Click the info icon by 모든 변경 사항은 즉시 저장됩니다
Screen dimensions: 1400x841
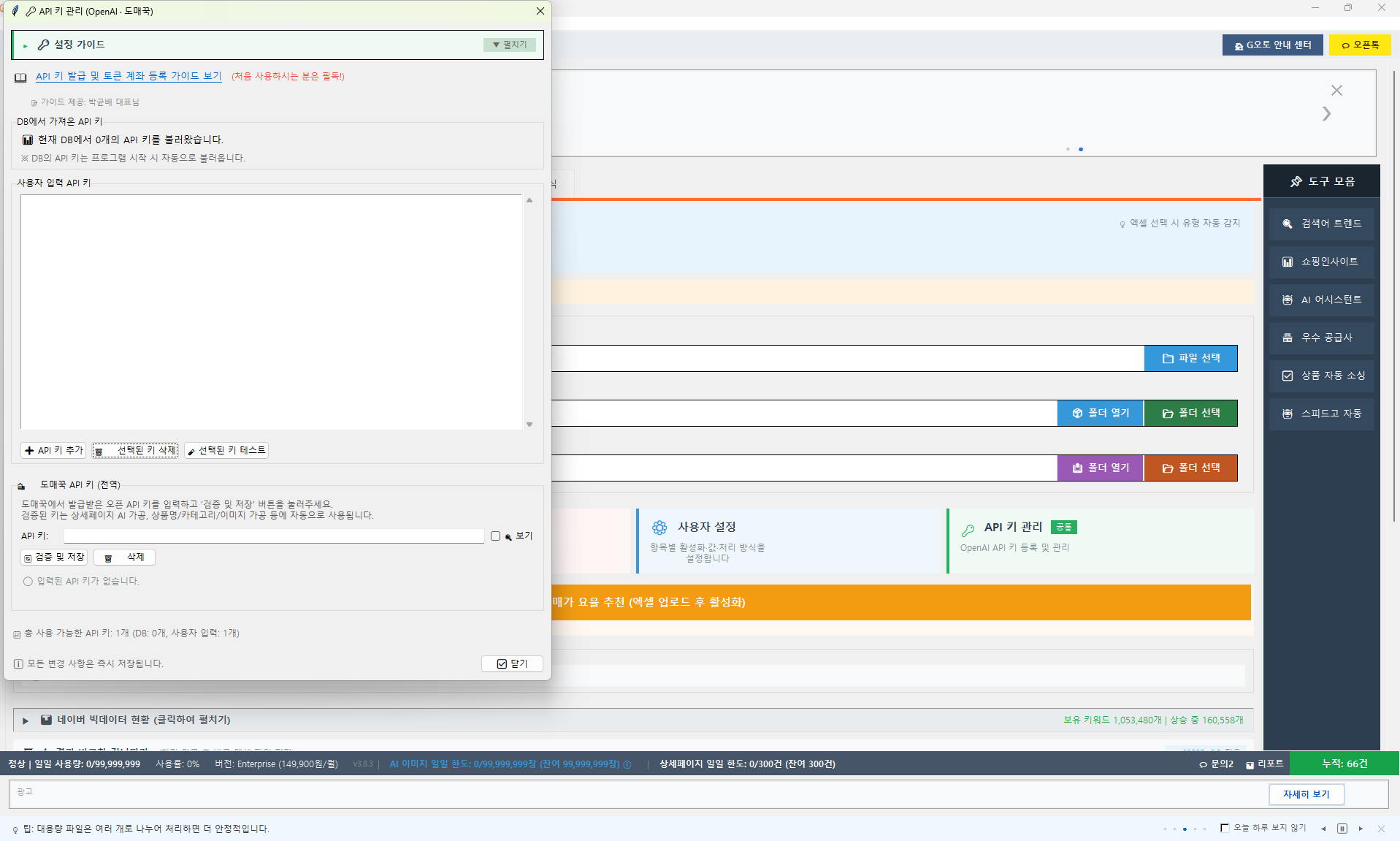point(18,664)
